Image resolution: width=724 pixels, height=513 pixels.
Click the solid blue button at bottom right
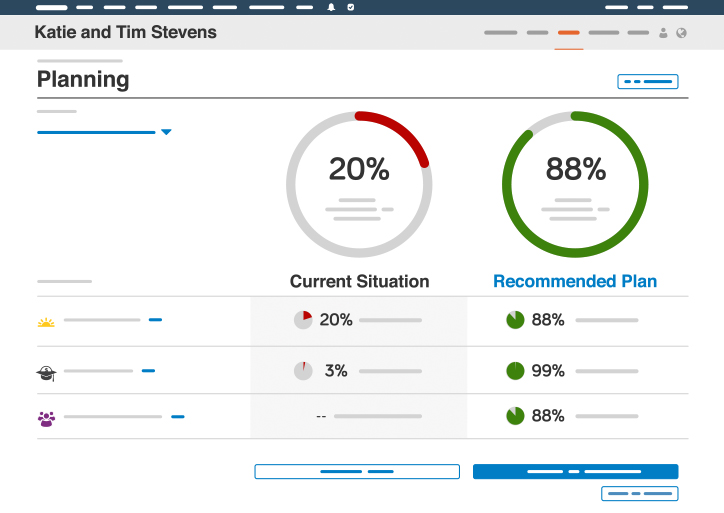tap(575, 471)
